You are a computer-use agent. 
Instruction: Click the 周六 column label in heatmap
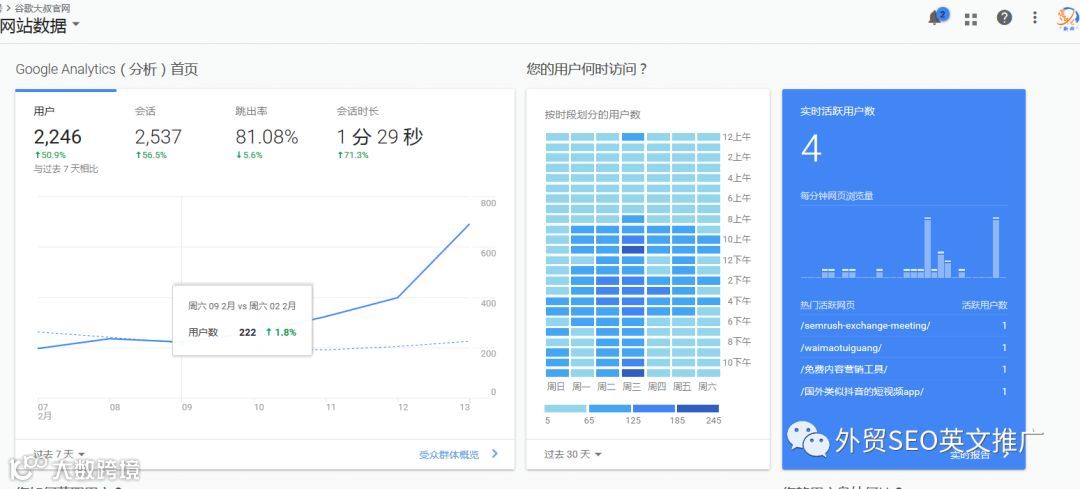click(707, 386)
